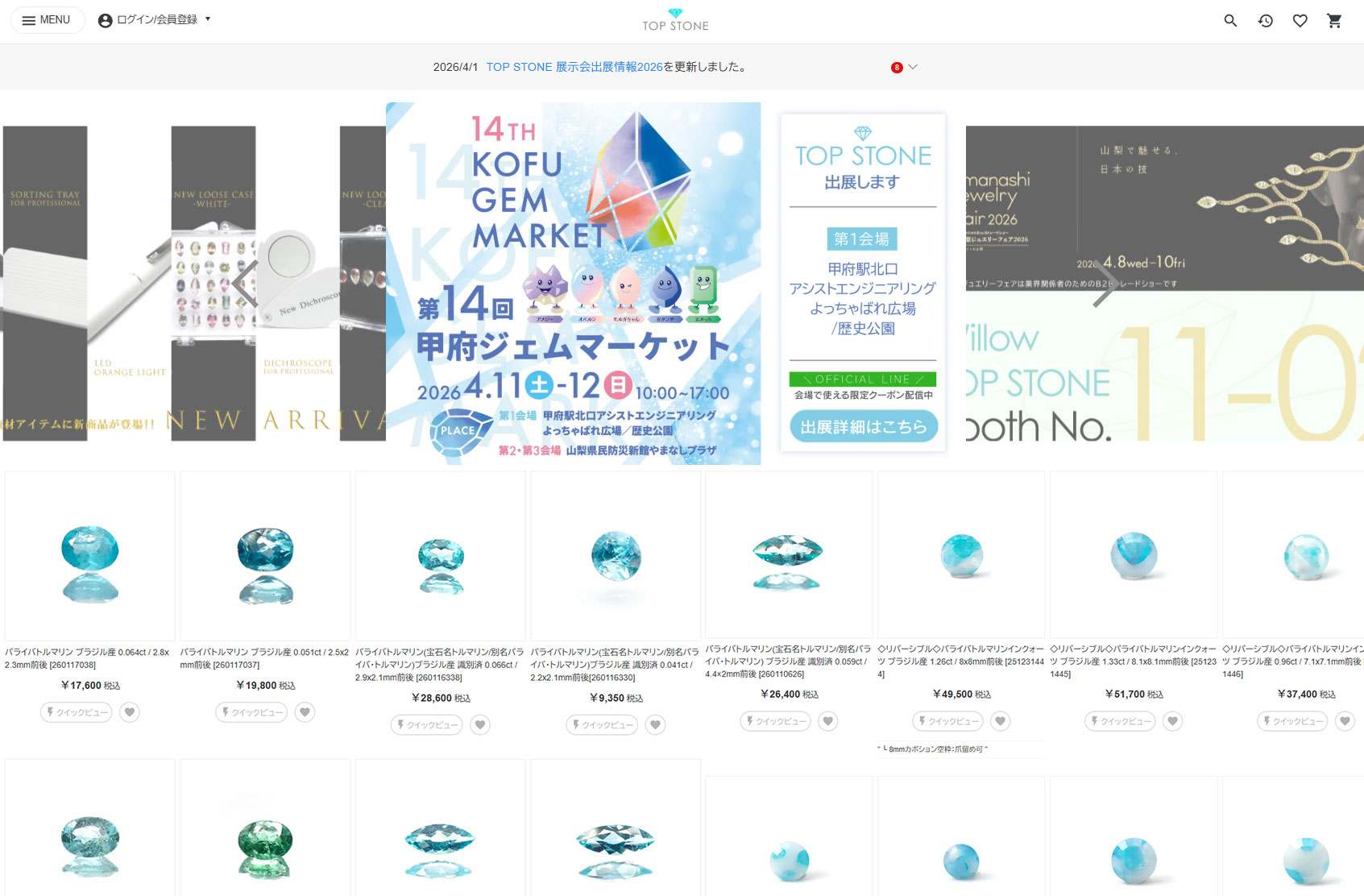The width and height of the screenshot is (1364, 896).
Task: Click the next slide arrow on carousel
Action: point(1105,284)
